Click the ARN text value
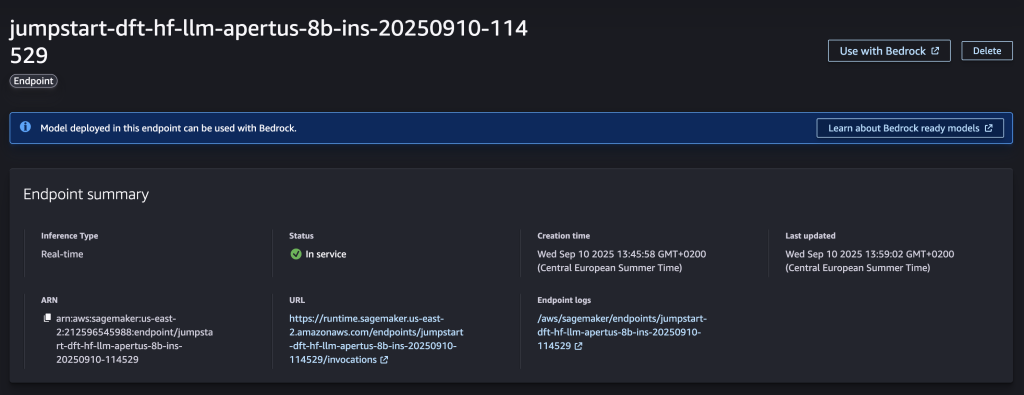 [x=135, y=339]
